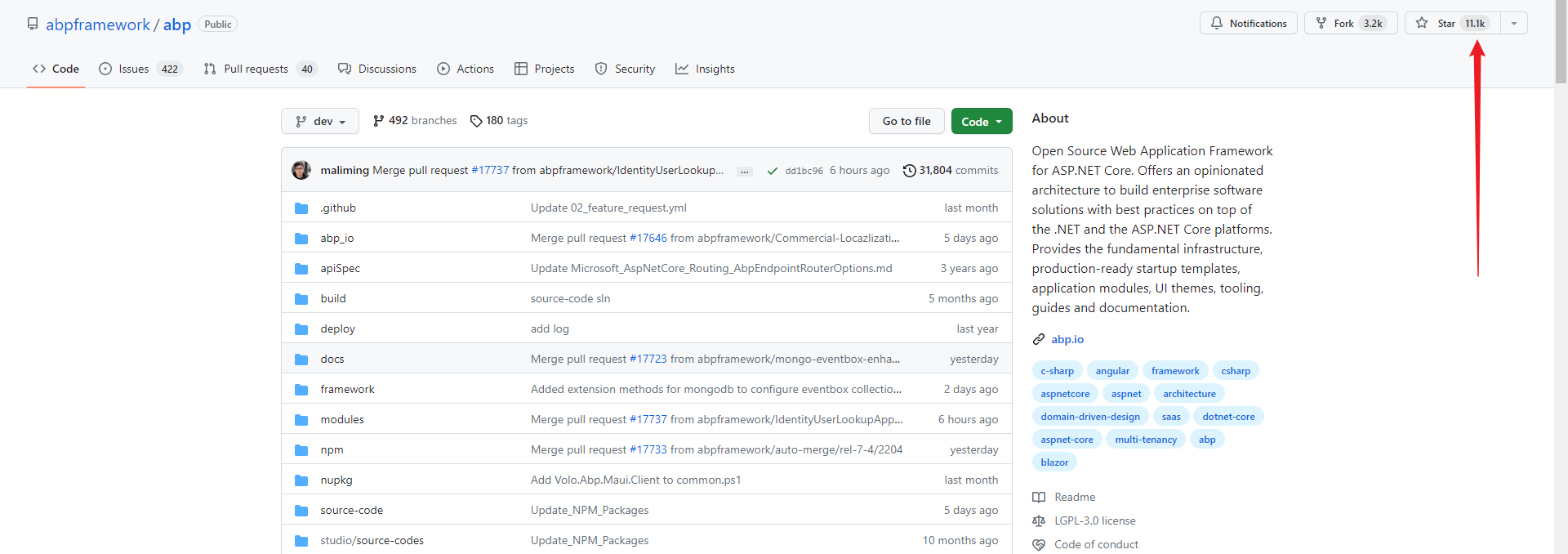This screenshot has width=1568, height=554.
Task: Open the .github folder
Action: [338, 208]
